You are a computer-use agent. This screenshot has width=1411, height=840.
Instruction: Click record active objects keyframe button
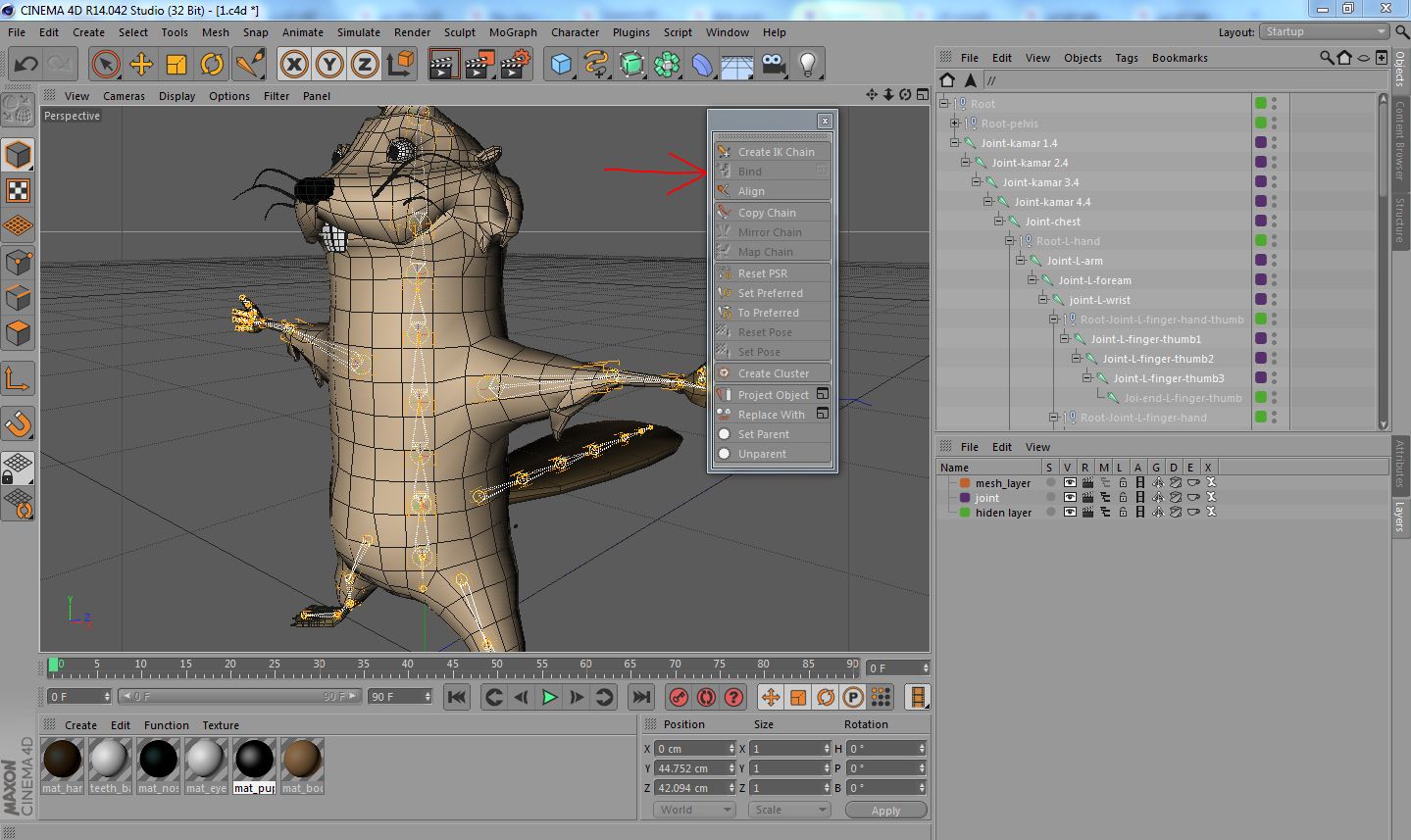point(679,697)
